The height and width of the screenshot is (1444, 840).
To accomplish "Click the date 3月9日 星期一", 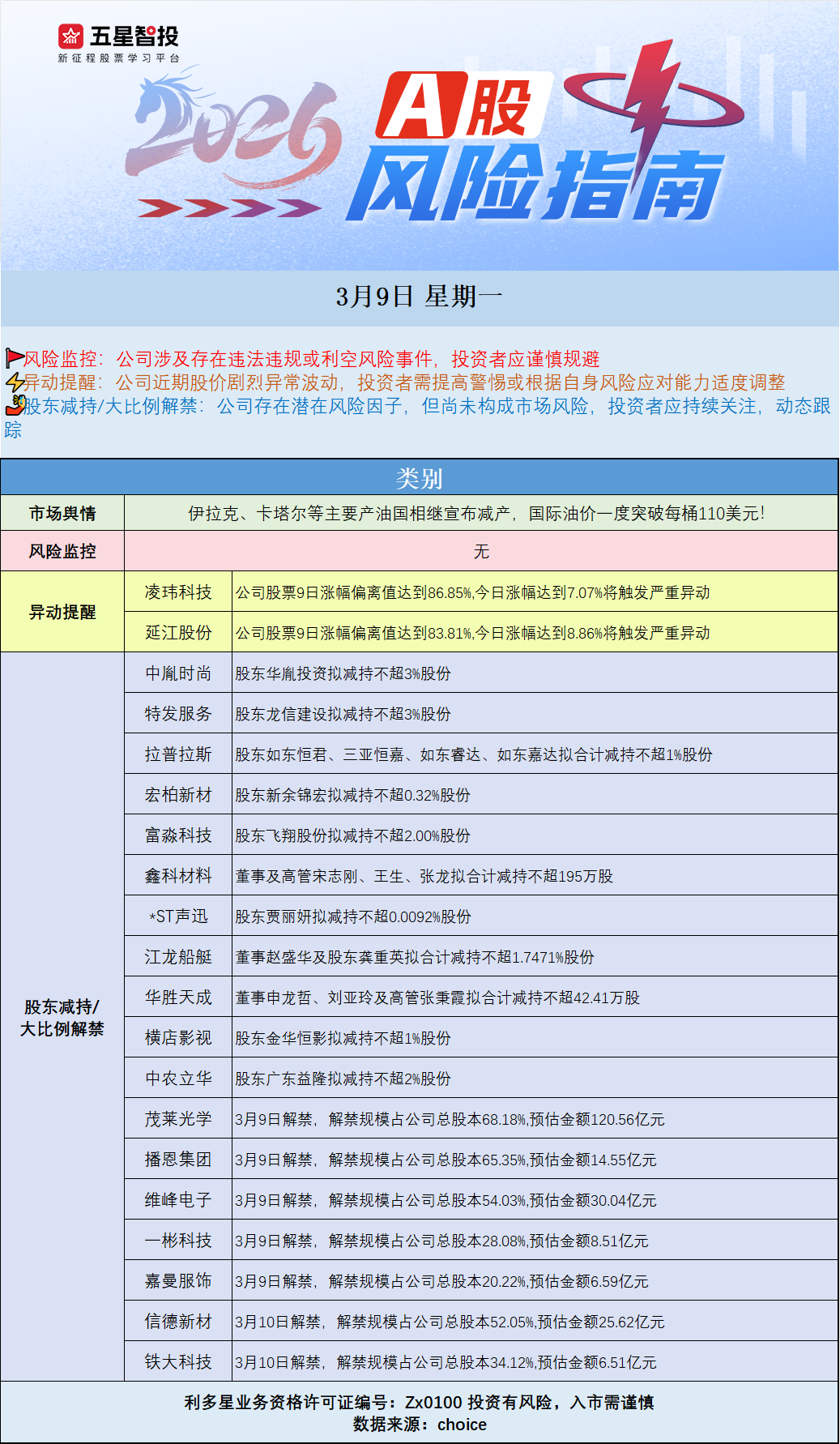I will [x=419, y=297].
